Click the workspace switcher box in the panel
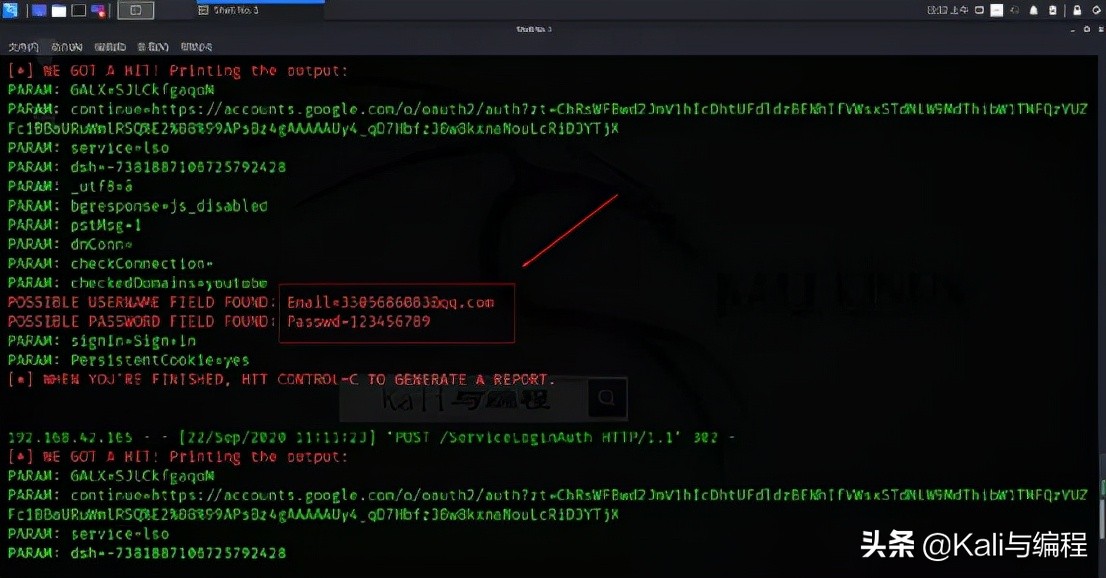 tap(135, 11)
